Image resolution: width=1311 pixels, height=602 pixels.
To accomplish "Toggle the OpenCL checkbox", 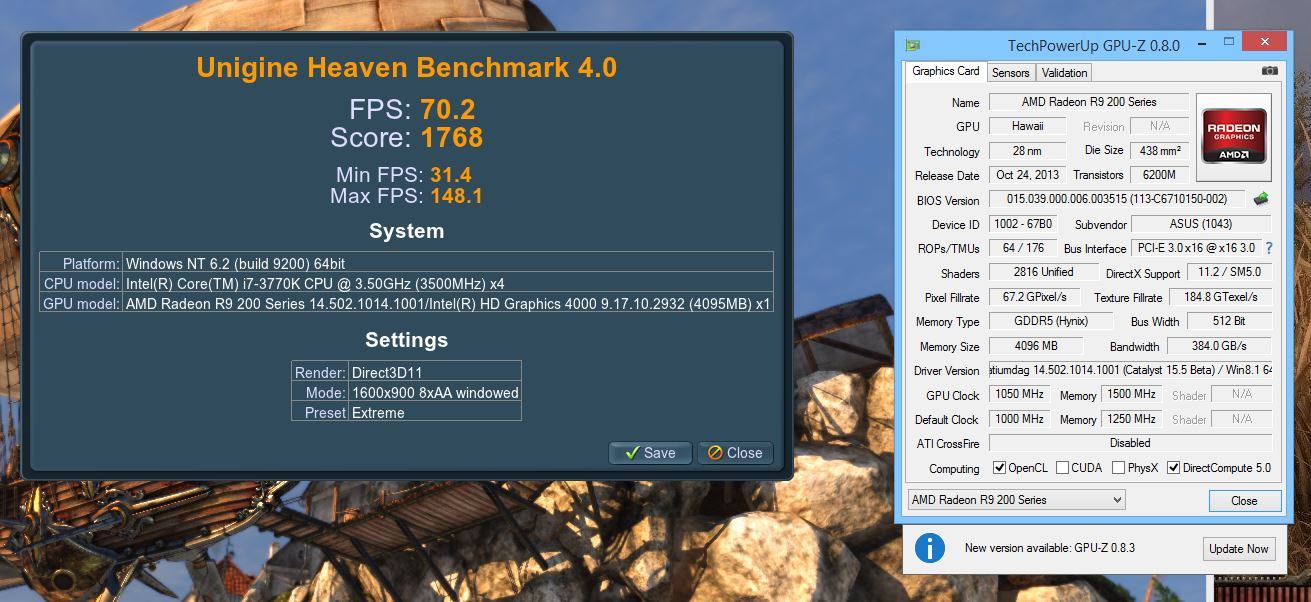I will tap(999, 468).
